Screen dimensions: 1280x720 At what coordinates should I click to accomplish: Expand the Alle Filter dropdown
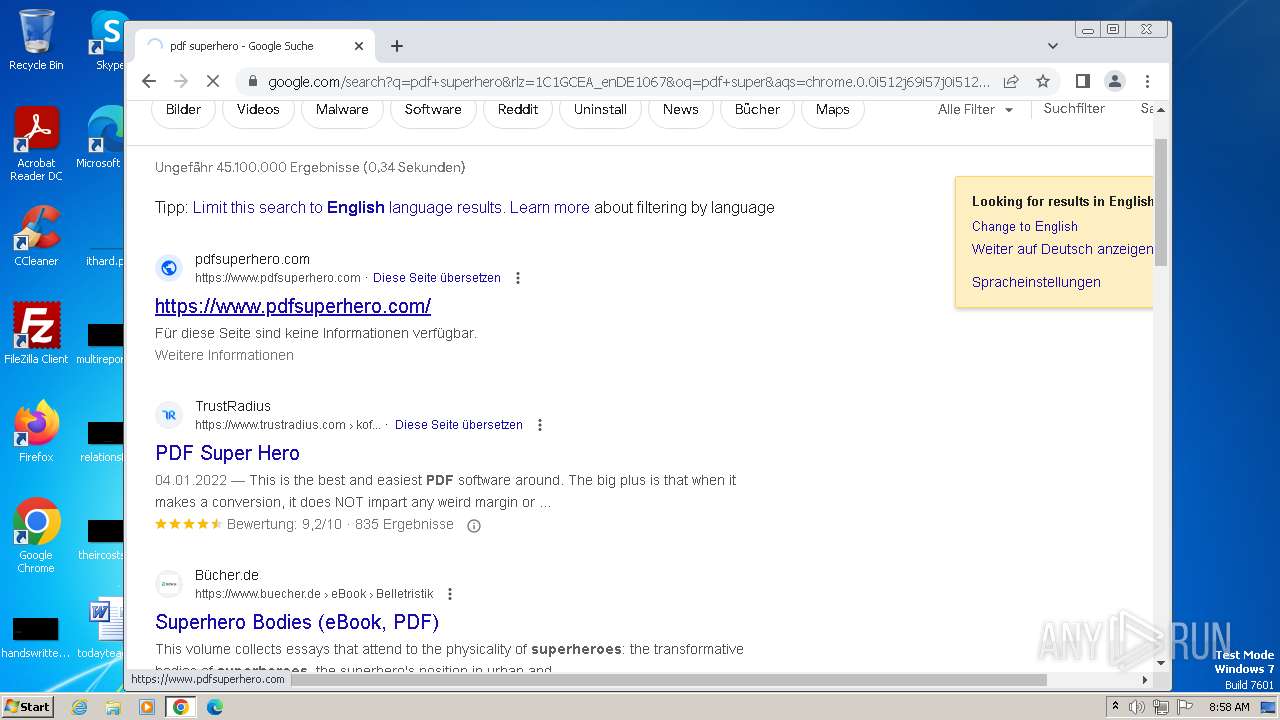[x=975, y=110]
